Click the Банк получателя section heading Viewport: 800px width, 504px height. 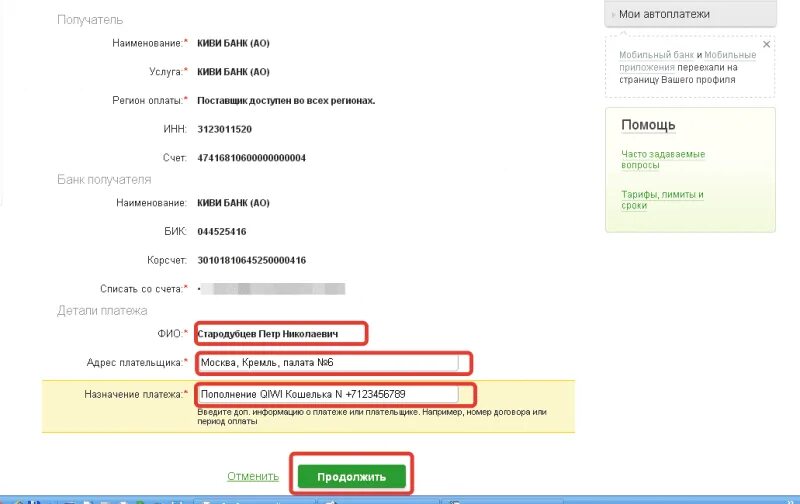[104, 180]
